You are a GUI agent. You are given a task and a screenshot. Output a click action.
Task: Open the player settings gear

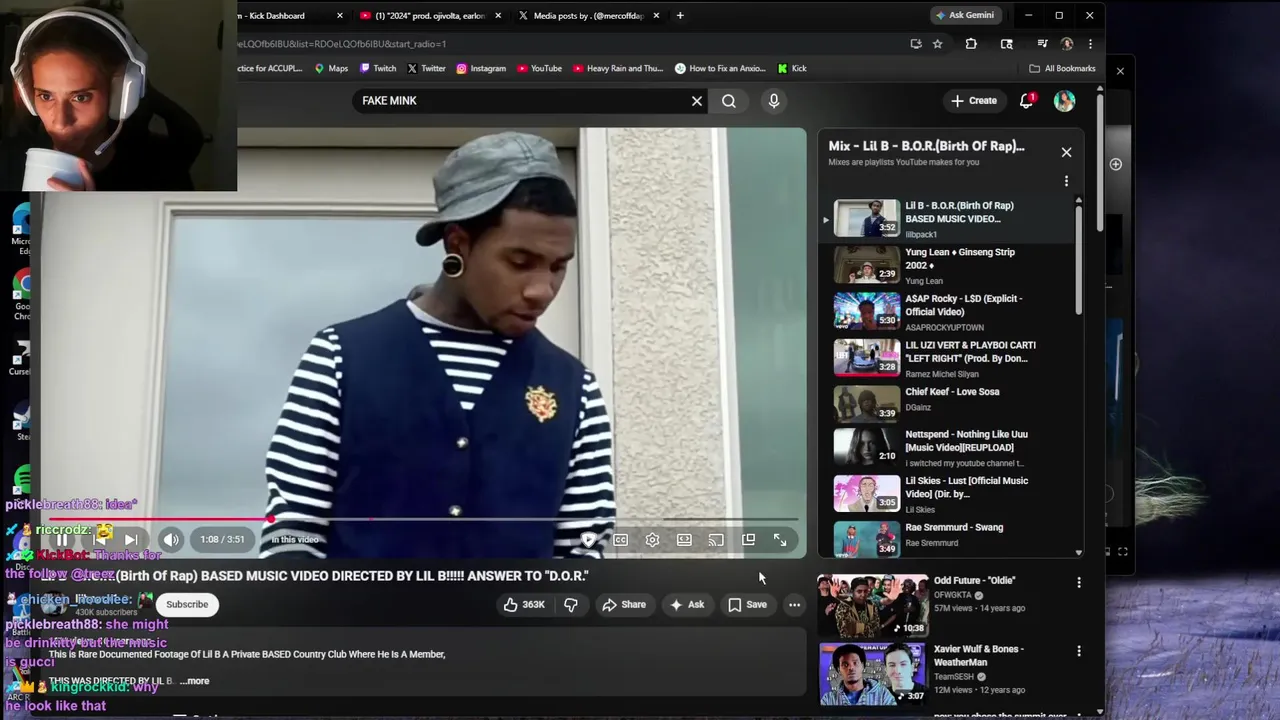click(652, 540)
